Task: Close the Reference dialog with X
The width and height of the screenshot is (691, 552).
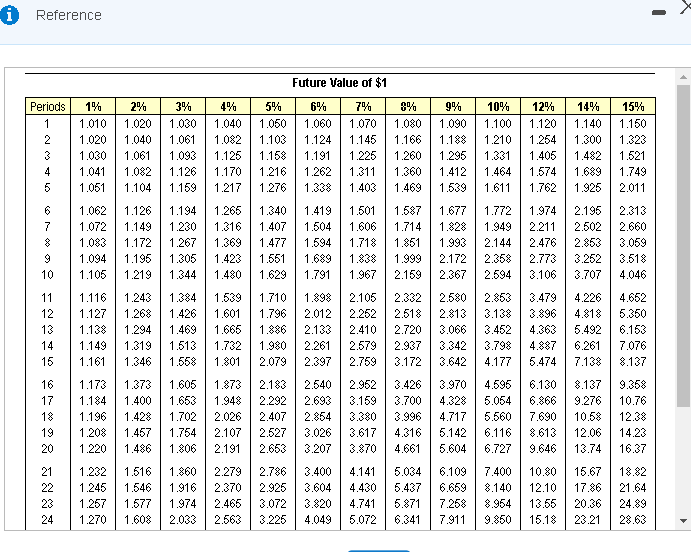Action: 686,7
